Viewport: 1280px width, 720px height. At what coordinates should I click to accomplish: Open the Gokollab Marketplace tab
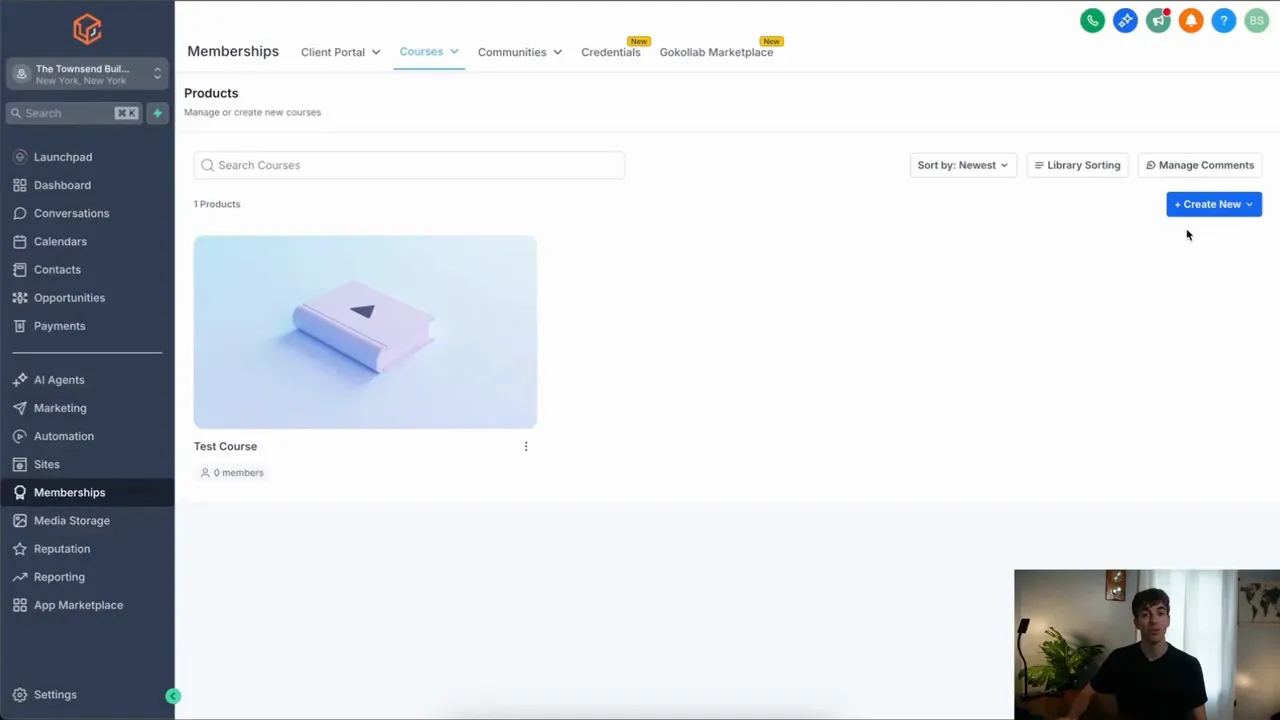tap(716, 52)
